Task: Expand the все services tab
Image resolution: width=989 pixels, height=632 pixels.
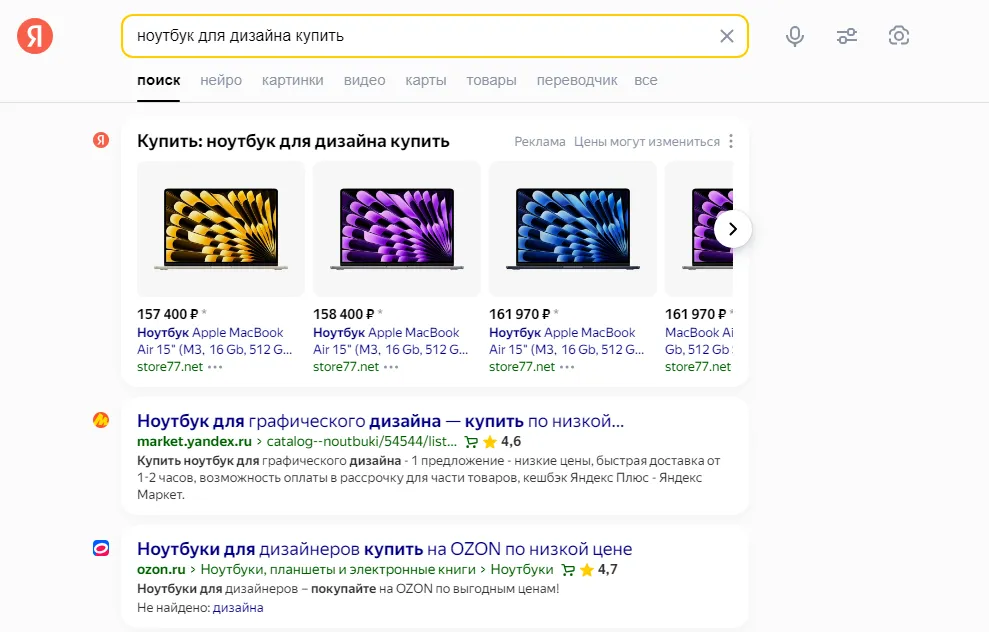Action: click(x=646, y=80)
